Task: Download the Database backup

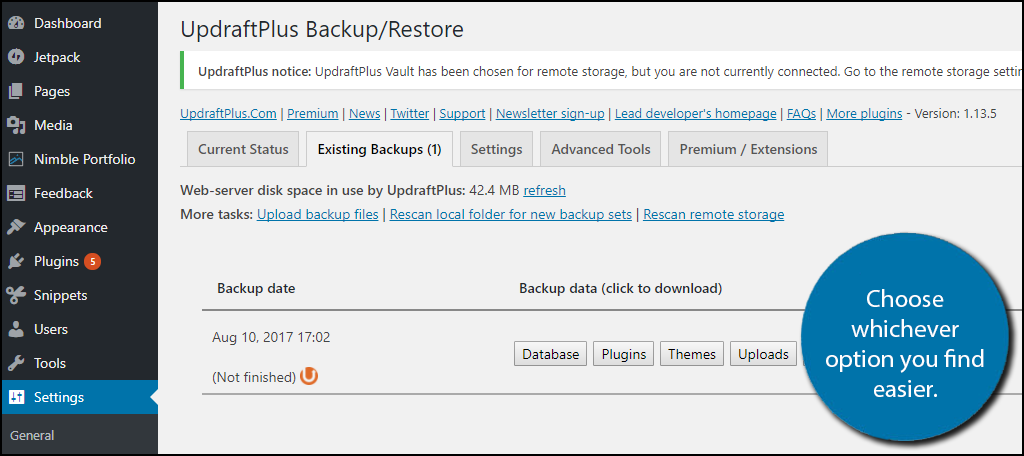Action: coord(551,354)
